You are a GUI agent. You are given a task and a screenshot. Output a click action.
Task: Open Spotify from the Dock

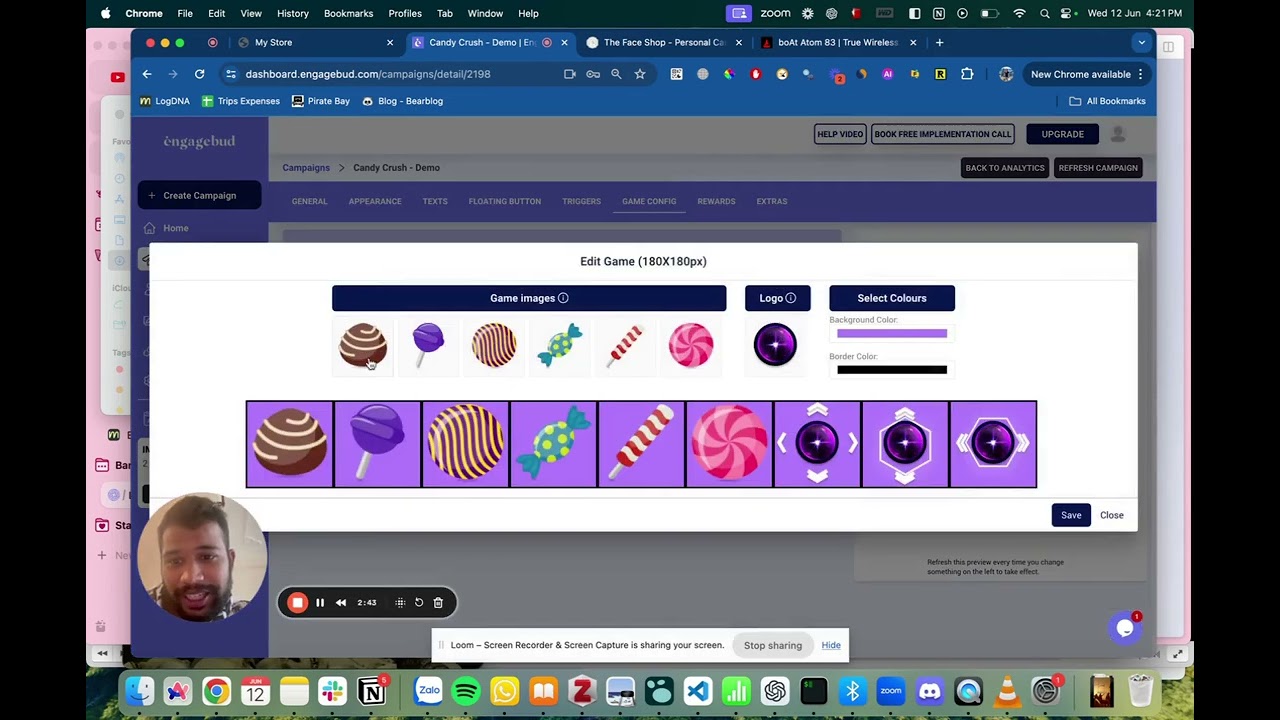click(466, 691)
